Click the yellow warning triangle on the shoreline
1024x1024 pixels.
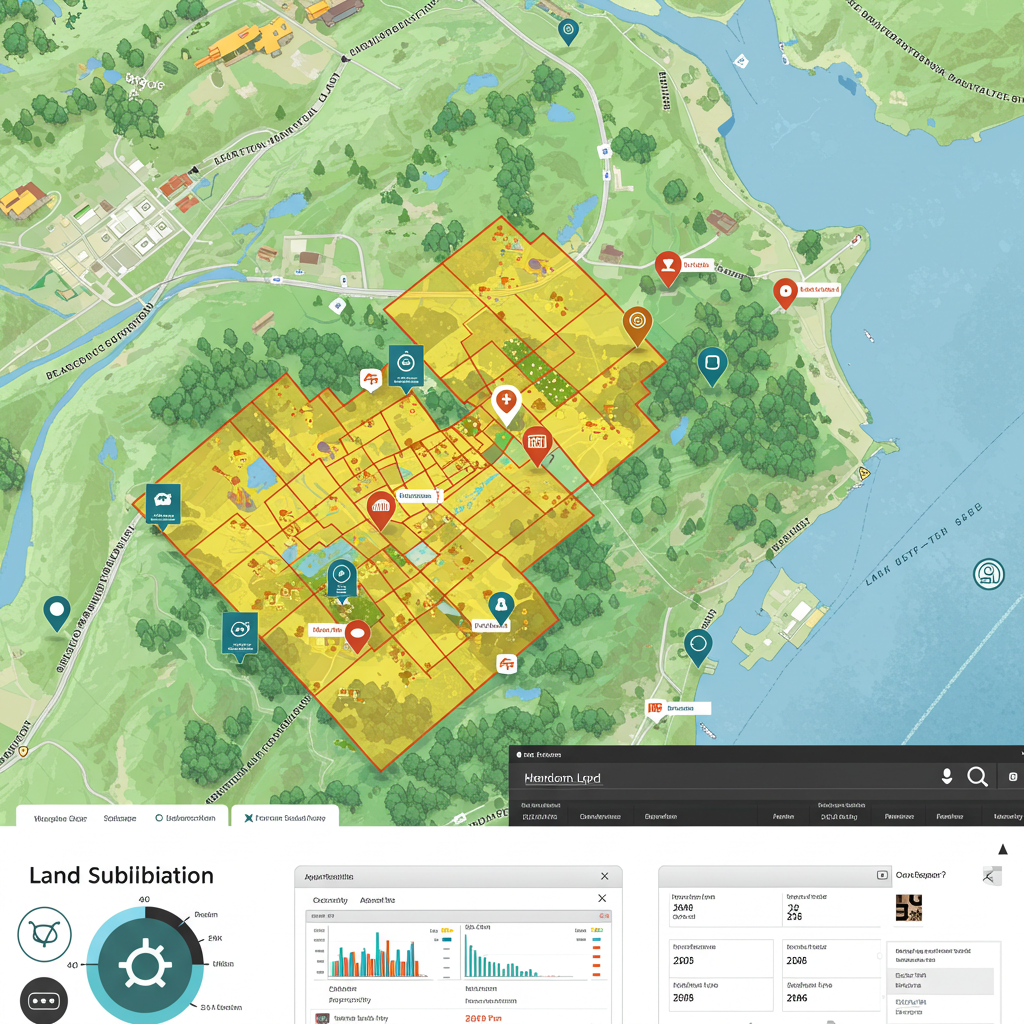pos(864,472)
